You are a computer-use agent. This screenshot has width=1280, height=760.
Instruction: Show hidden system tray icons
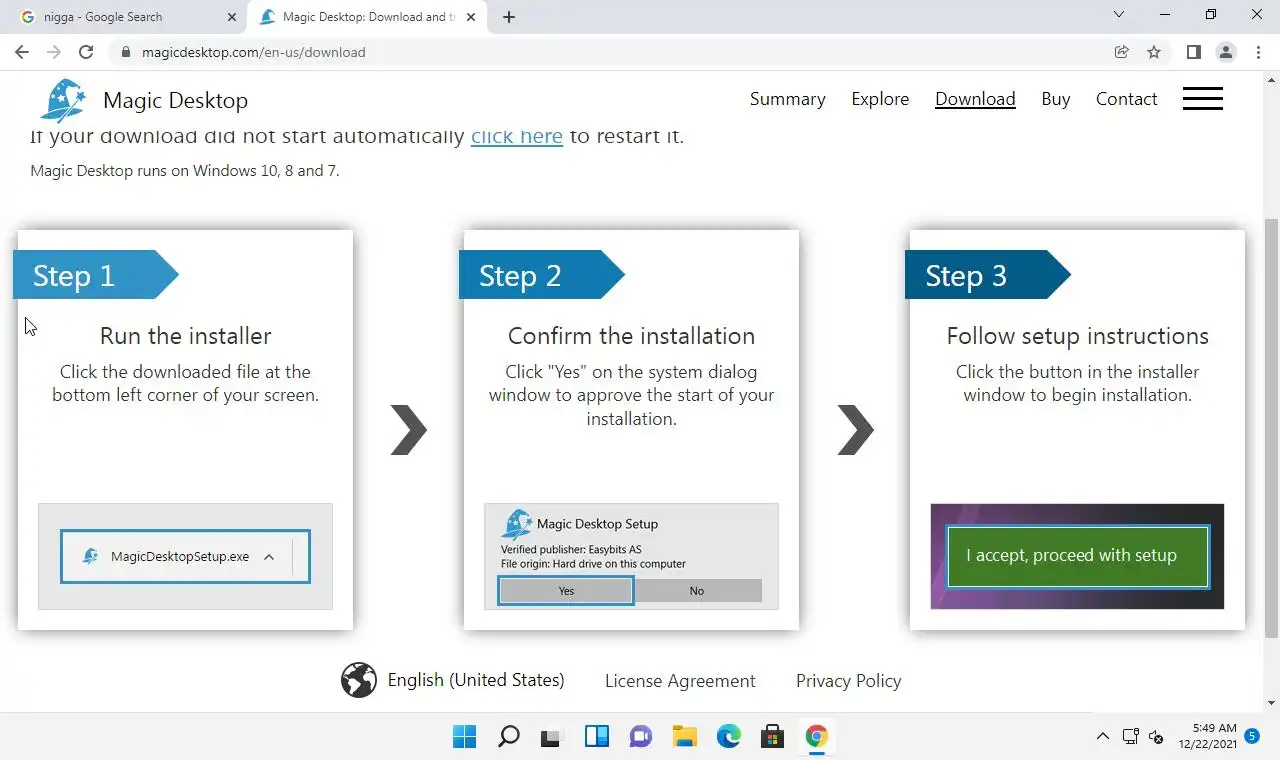pos(1103,737)
